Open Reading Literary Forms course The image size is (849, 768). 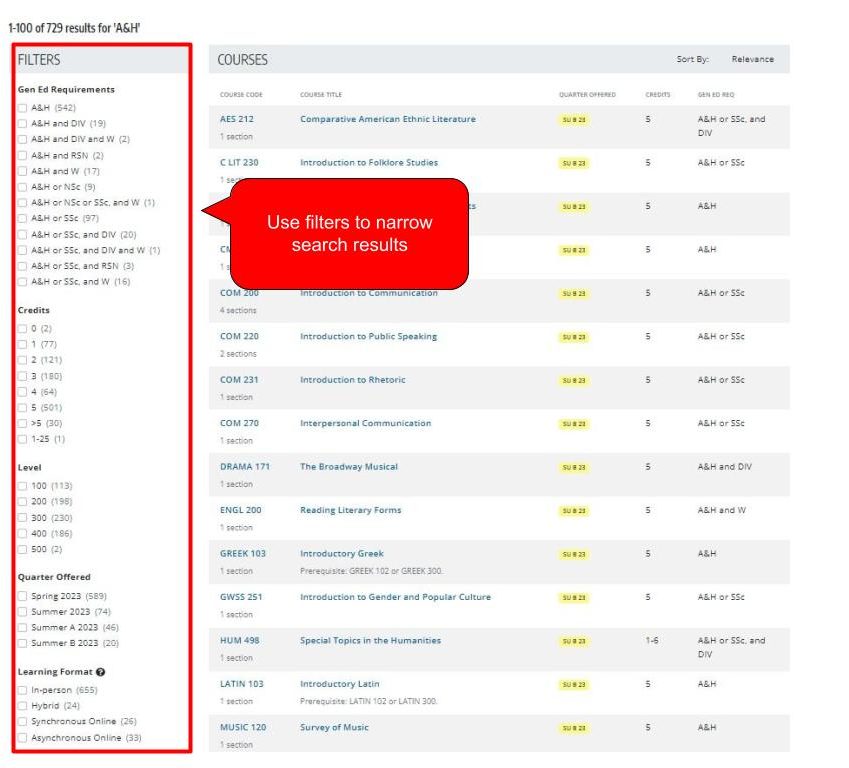[350, 510]
